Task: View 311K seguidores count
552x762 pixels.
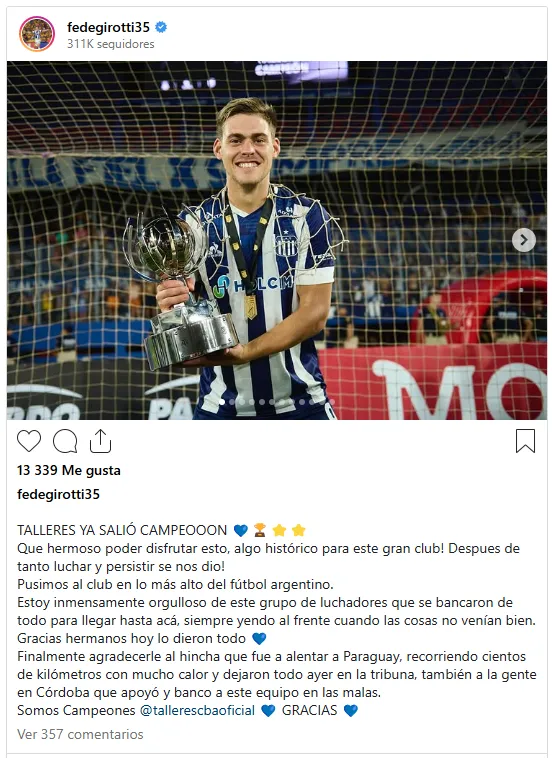Action: point(111,44)
